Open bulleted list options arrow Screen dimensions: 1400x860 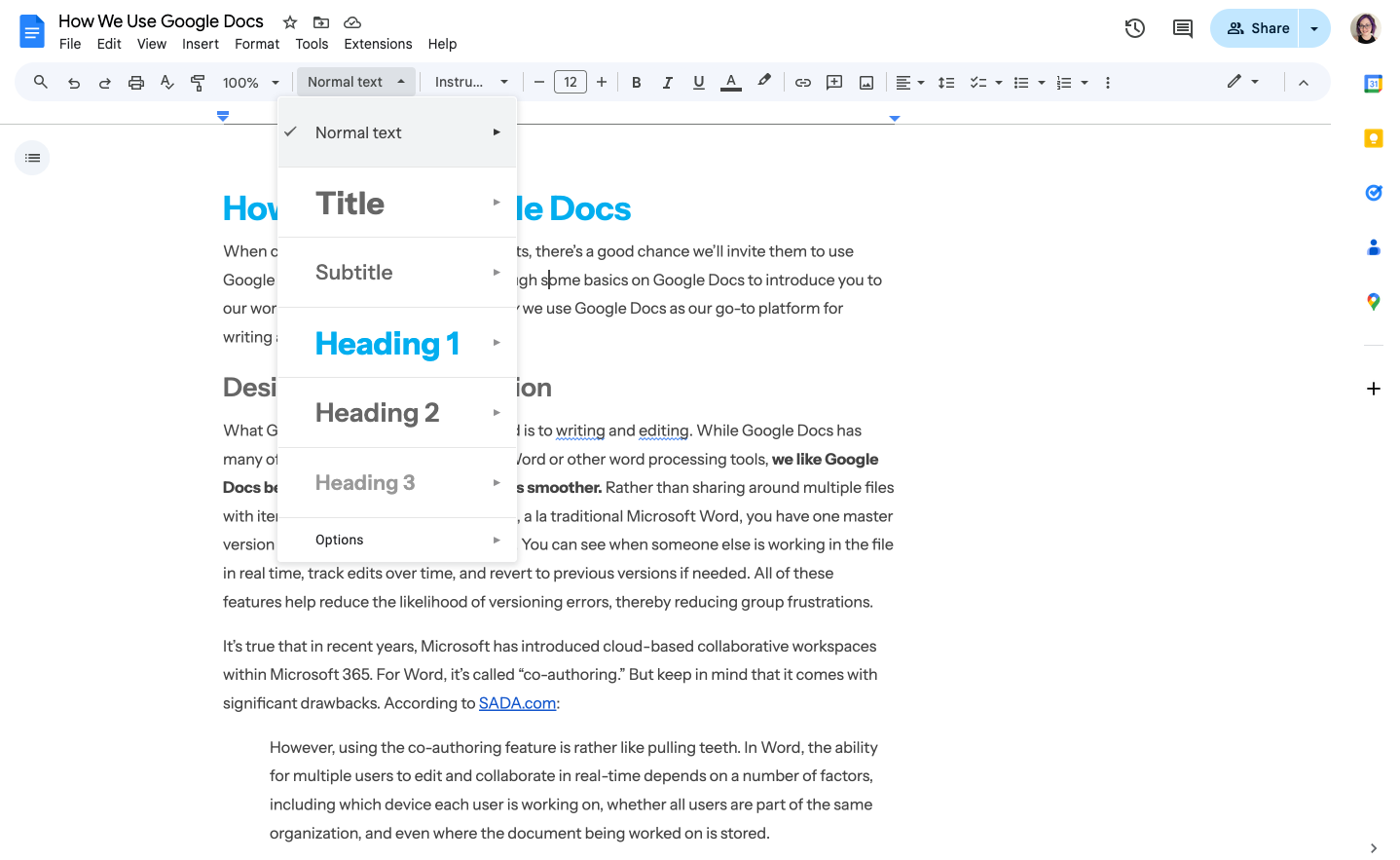[1042, 83]
